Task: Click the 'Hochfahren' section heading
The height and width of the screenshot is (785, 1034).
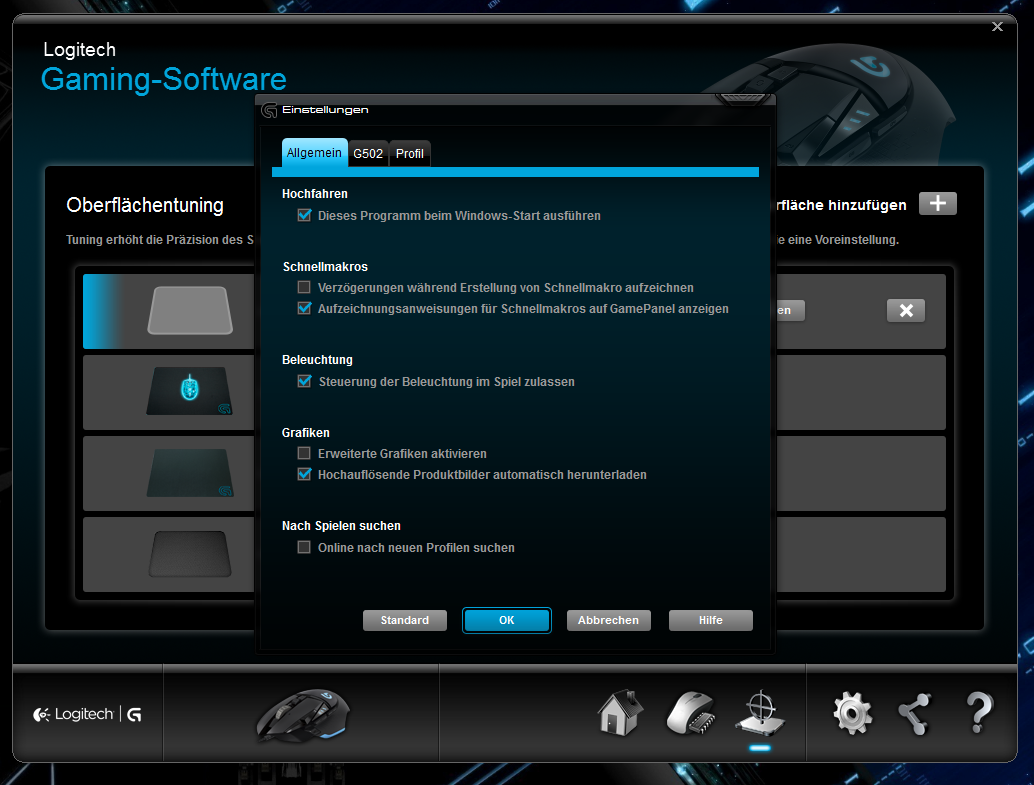Action: point(315,194)
